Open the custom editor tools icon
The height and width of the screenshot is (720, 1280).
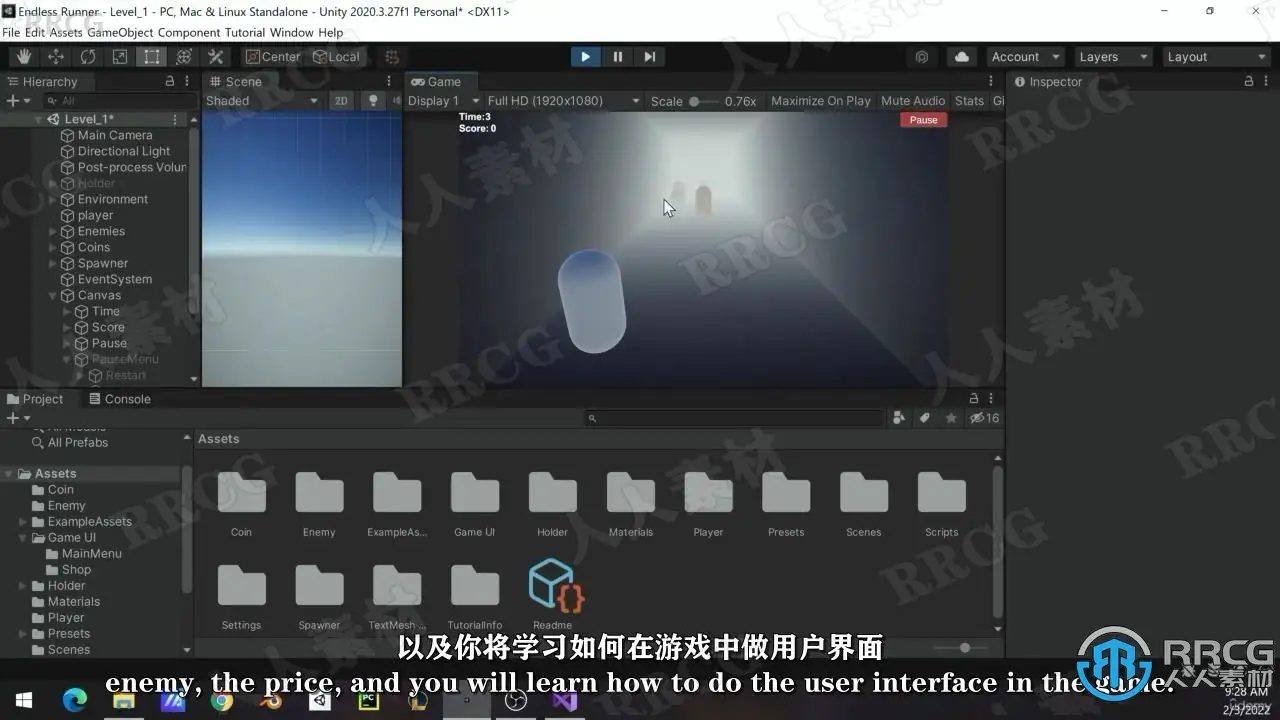point(216,57)
